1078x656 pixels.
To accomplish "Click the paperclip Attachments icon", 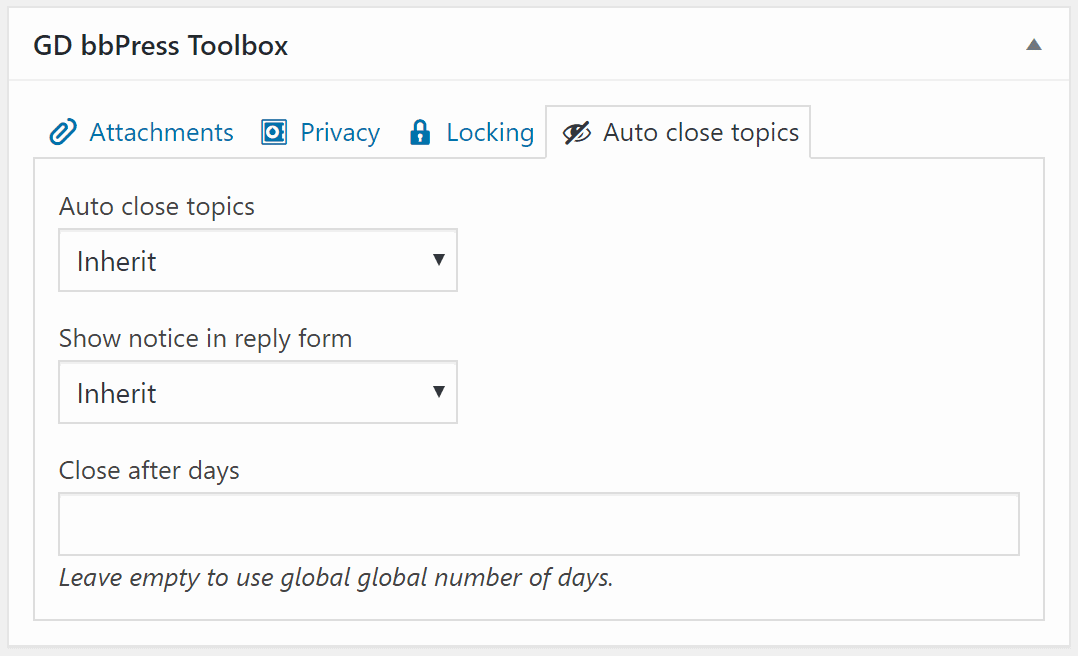I will 63,132.
